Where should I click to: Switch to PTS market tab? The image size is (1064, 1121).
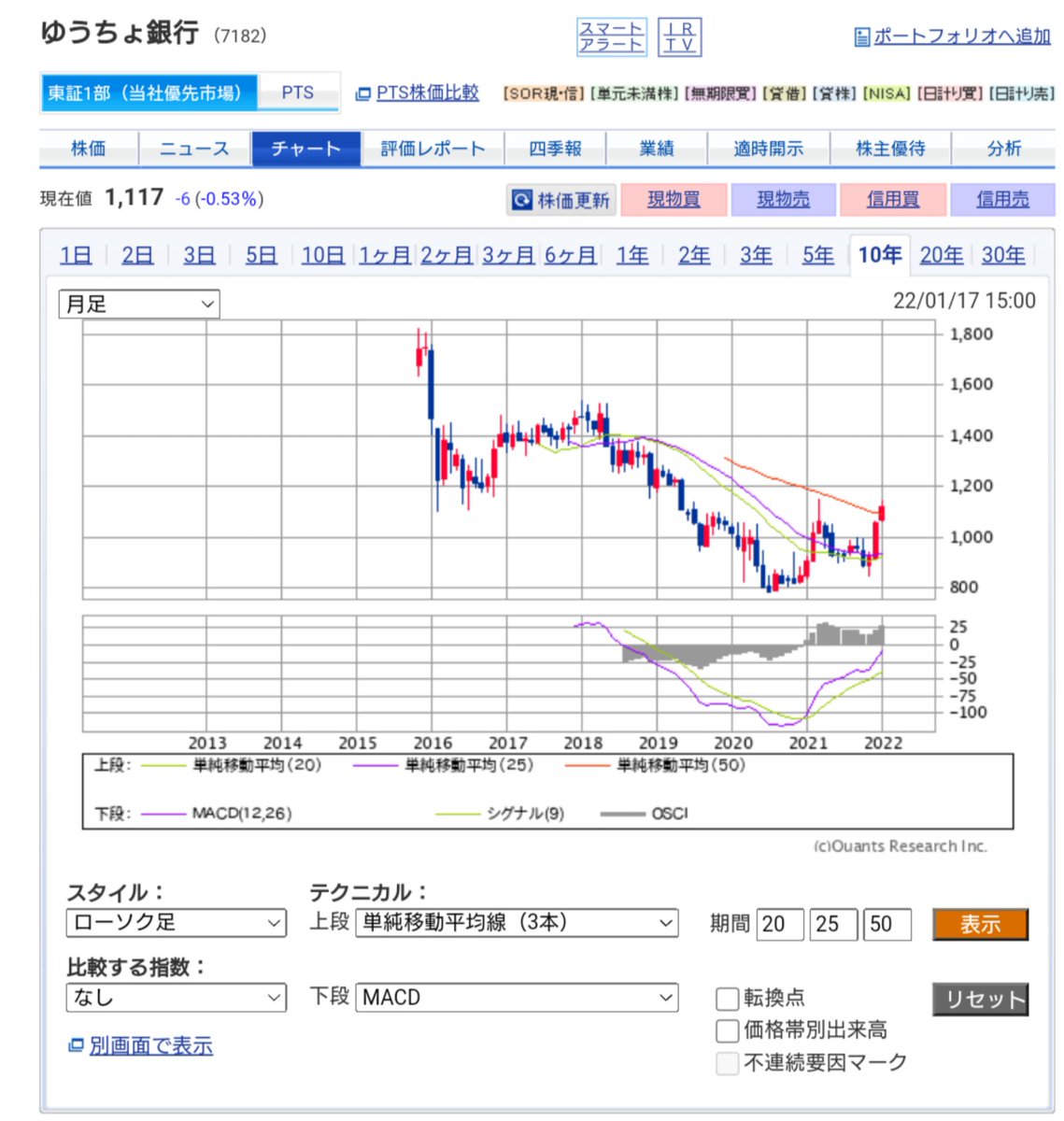point(298,93)
